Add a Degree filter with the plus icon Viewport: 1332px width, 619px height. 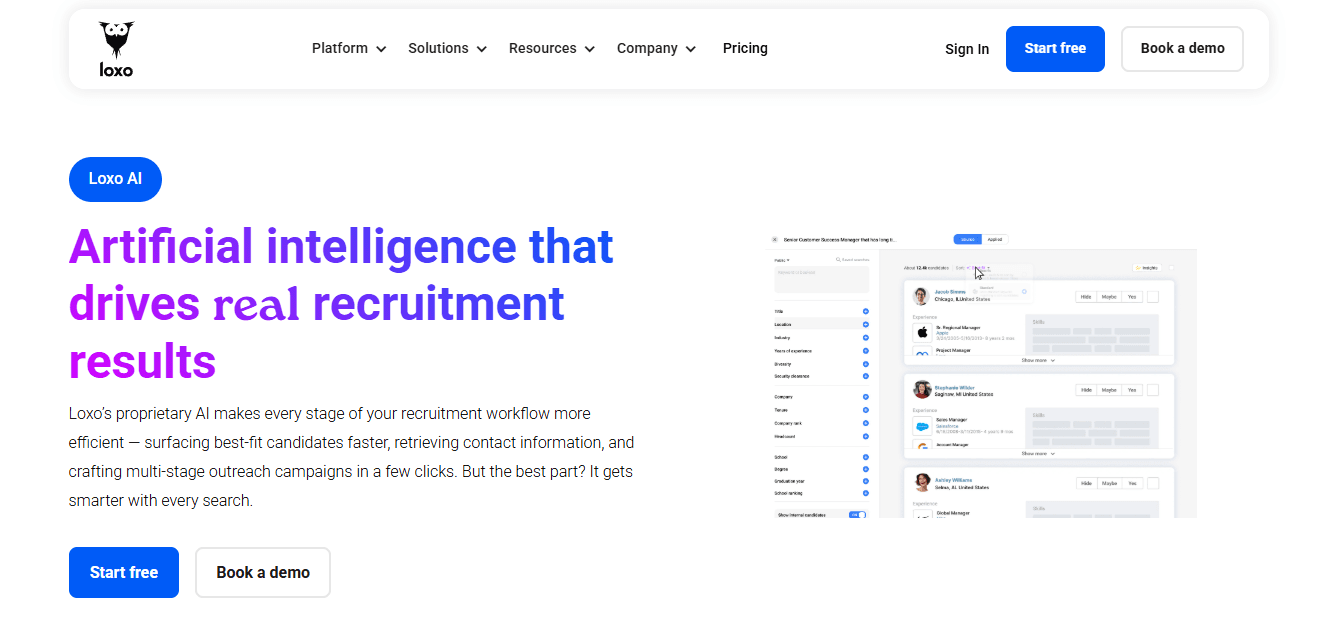point(866,469)
